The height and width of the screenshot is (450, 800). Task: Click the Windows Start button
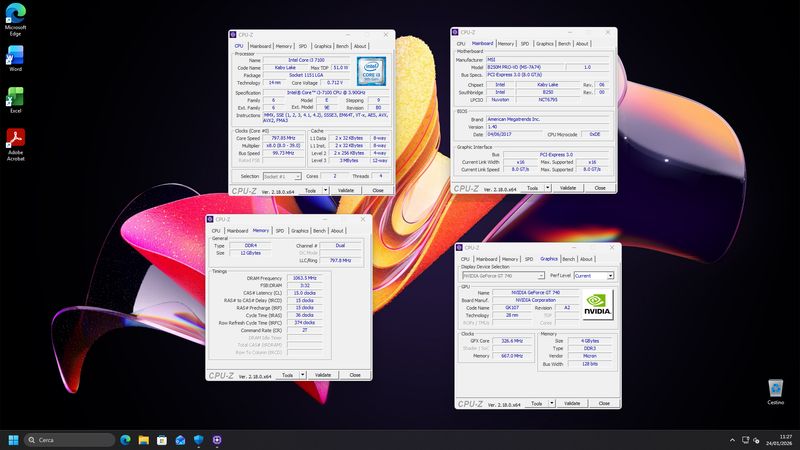point(14,440)
